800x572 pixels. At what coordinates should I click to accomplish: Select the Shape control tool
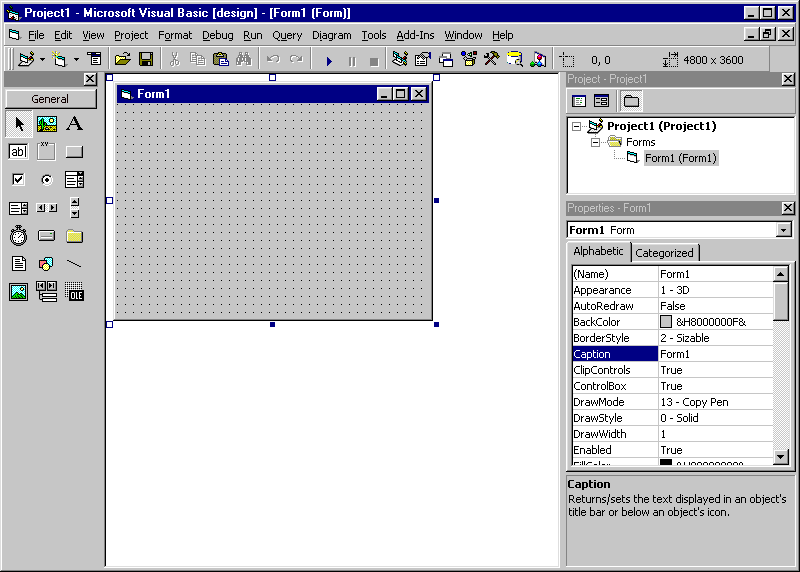point(46,264)
